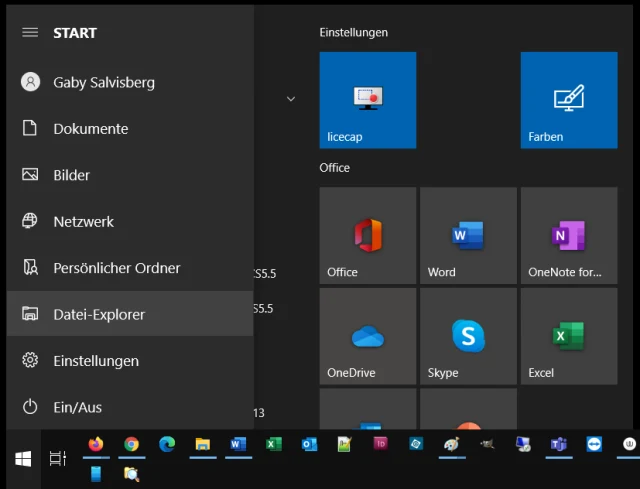Click the Office suite tile
The height and width of the screenshot is (489, 640).
coord(367,235)
